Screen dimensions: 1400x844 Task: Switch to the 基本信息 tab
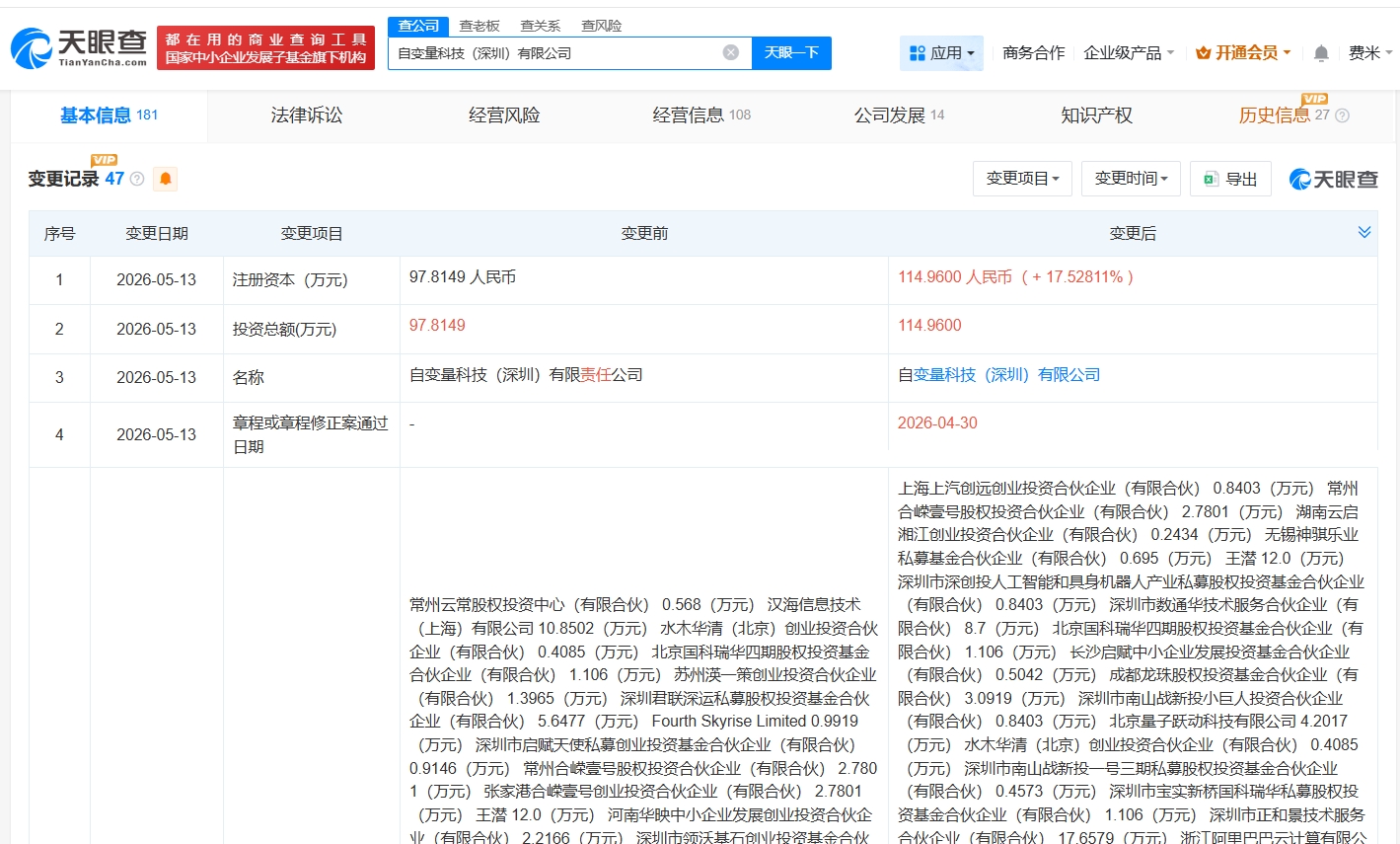(109, 115)
